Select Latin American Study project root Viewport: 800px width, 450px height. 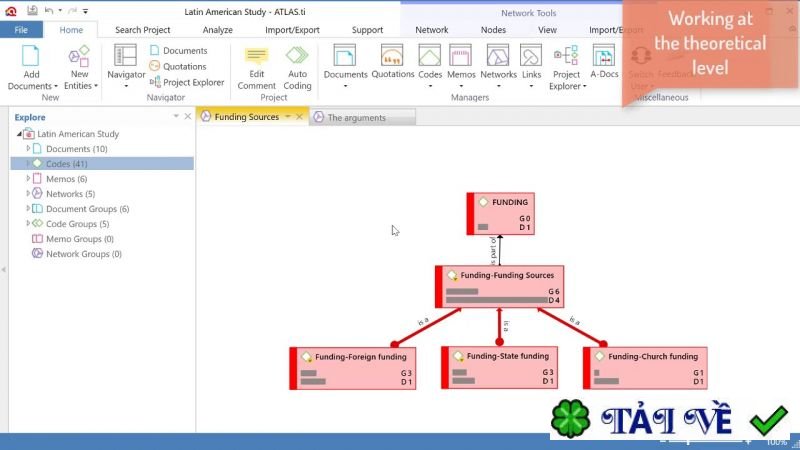(71, 134)
